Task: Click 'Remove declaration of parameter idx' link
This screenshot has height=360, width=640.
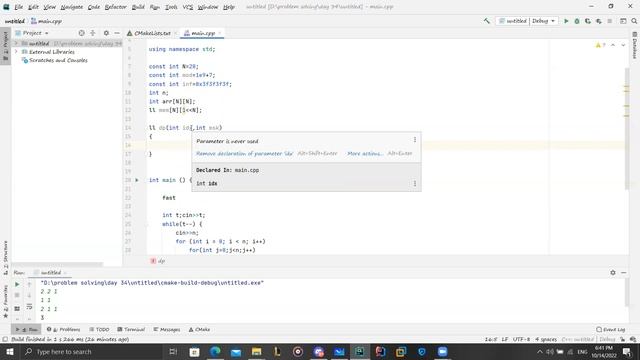Action: coord(244,153)
